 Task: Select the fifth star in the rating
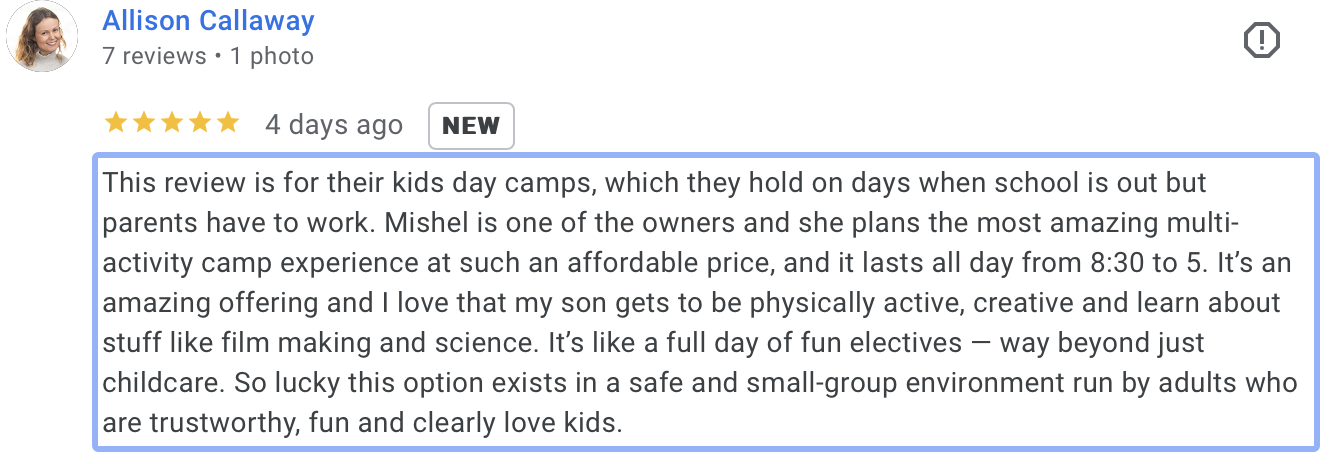point(228,123)
